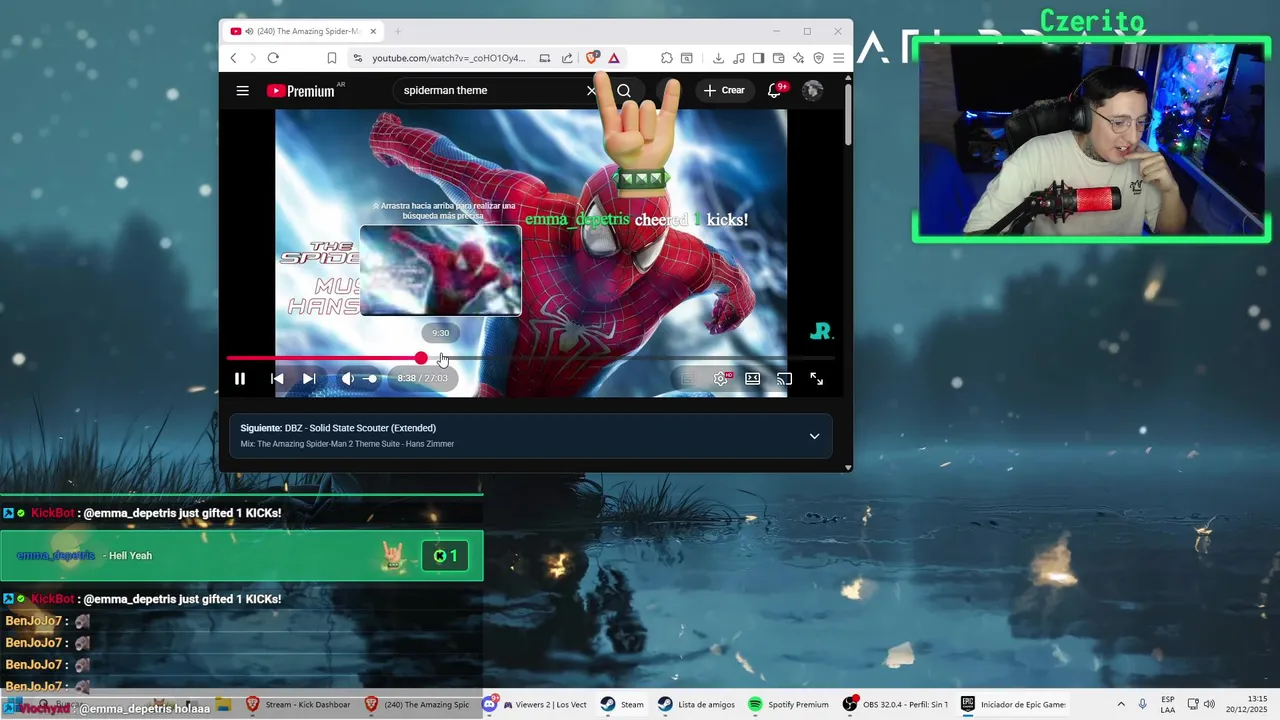Image resolution: width=1280 pixels, height=720 pixels.
Task: Open media control music note icon
Action: click(738, 58)
